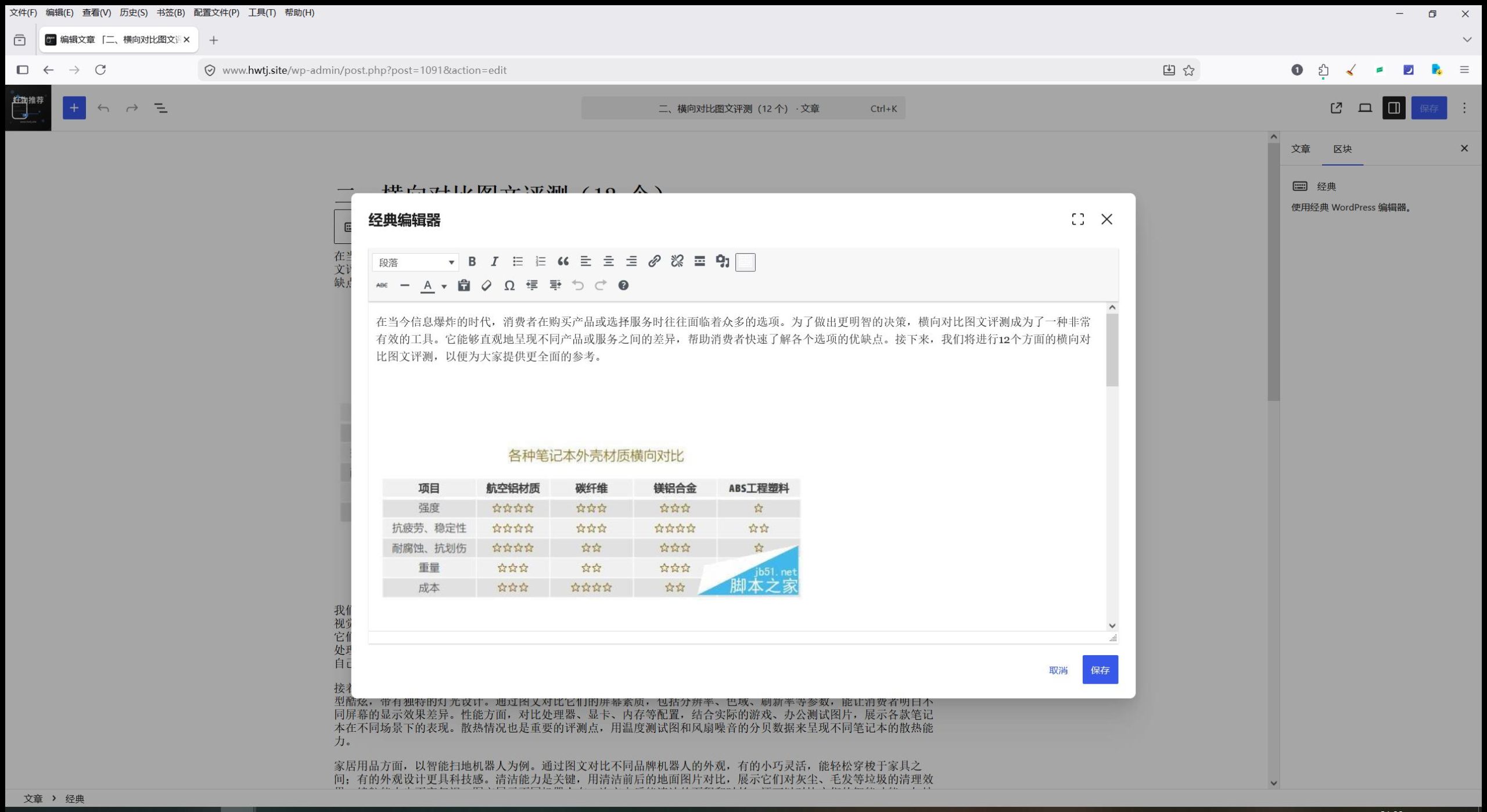Open 工具(T) menu
The image size is (1487, 812).
coord(262,12)
